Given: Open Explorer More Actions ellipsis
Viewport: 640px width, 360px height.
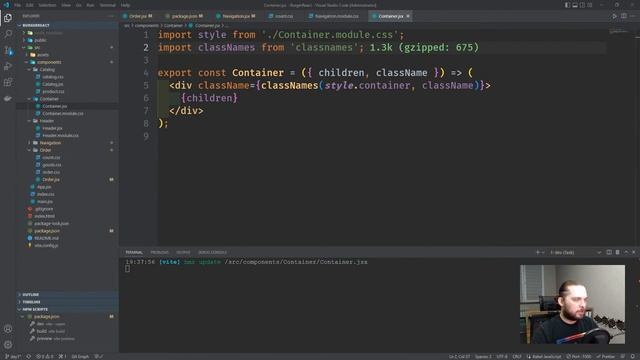Looking at the screenshot, I should pos(111,16).
